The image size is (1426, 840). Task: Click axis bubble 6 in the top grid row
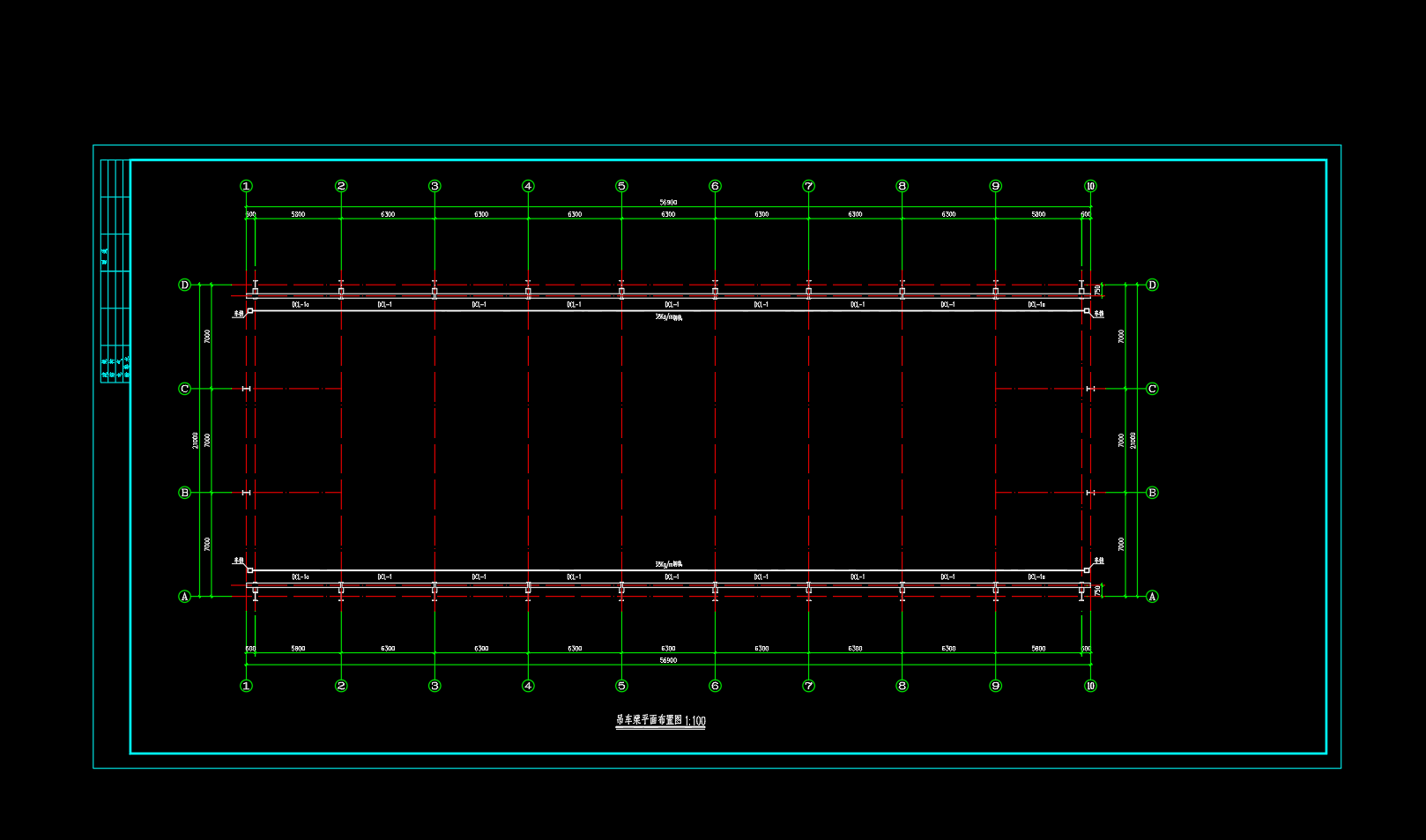point(715,186)
